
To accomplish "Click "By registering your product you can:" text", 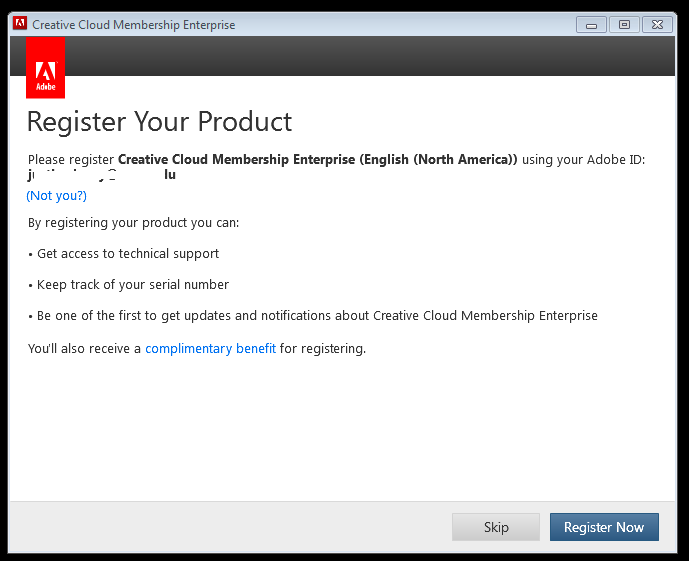I will (133, 223).
